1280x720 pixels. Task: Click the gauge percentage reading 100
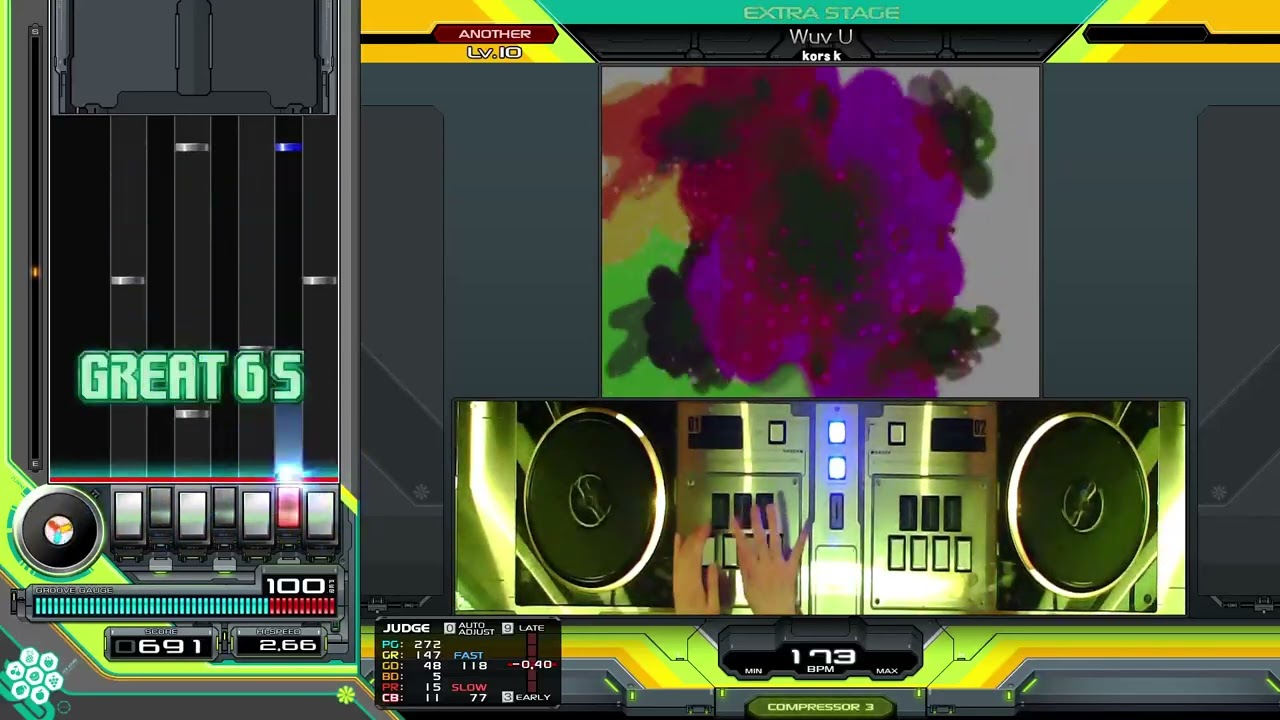point(295,586)
